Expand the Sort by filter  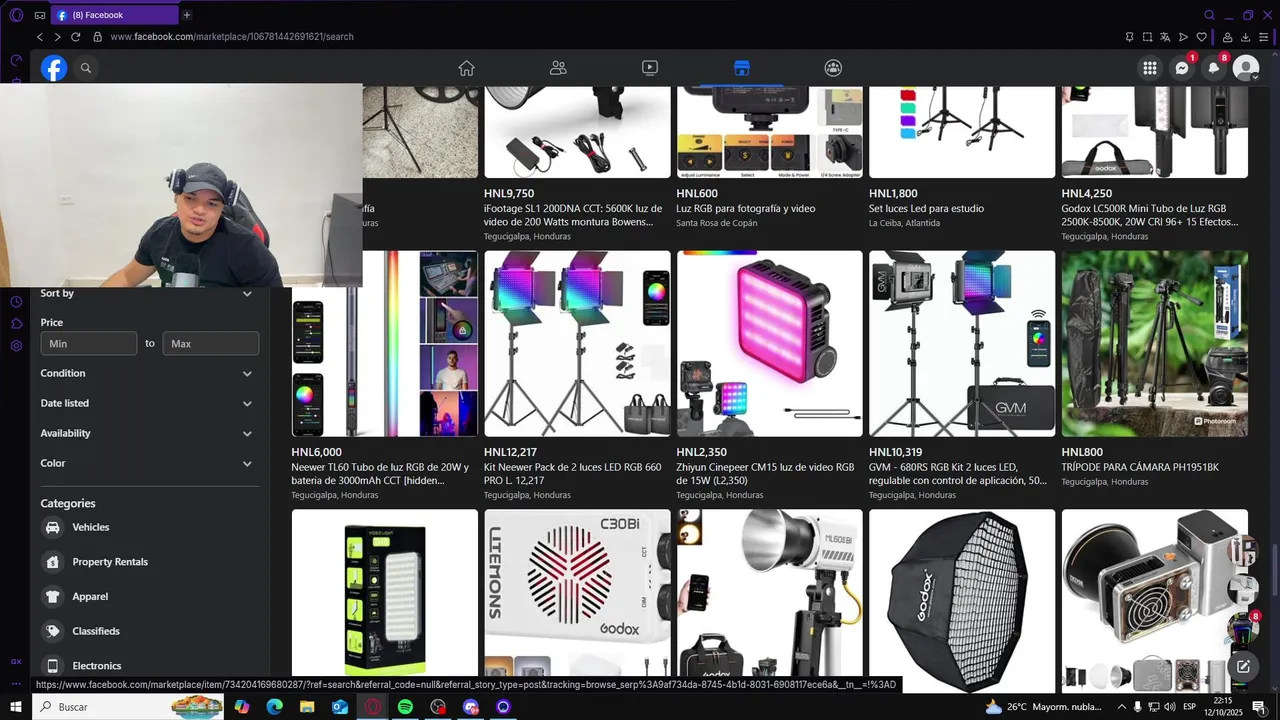[147, 293]
